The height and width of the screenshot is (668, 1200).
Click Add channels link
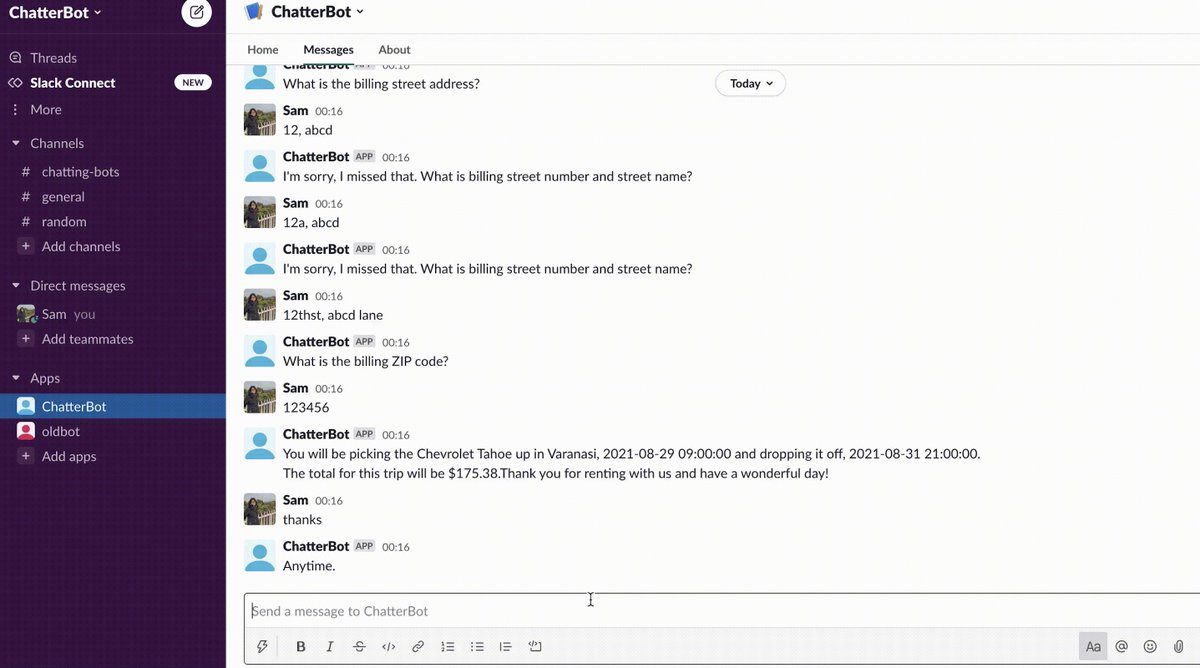coord(81,247)
